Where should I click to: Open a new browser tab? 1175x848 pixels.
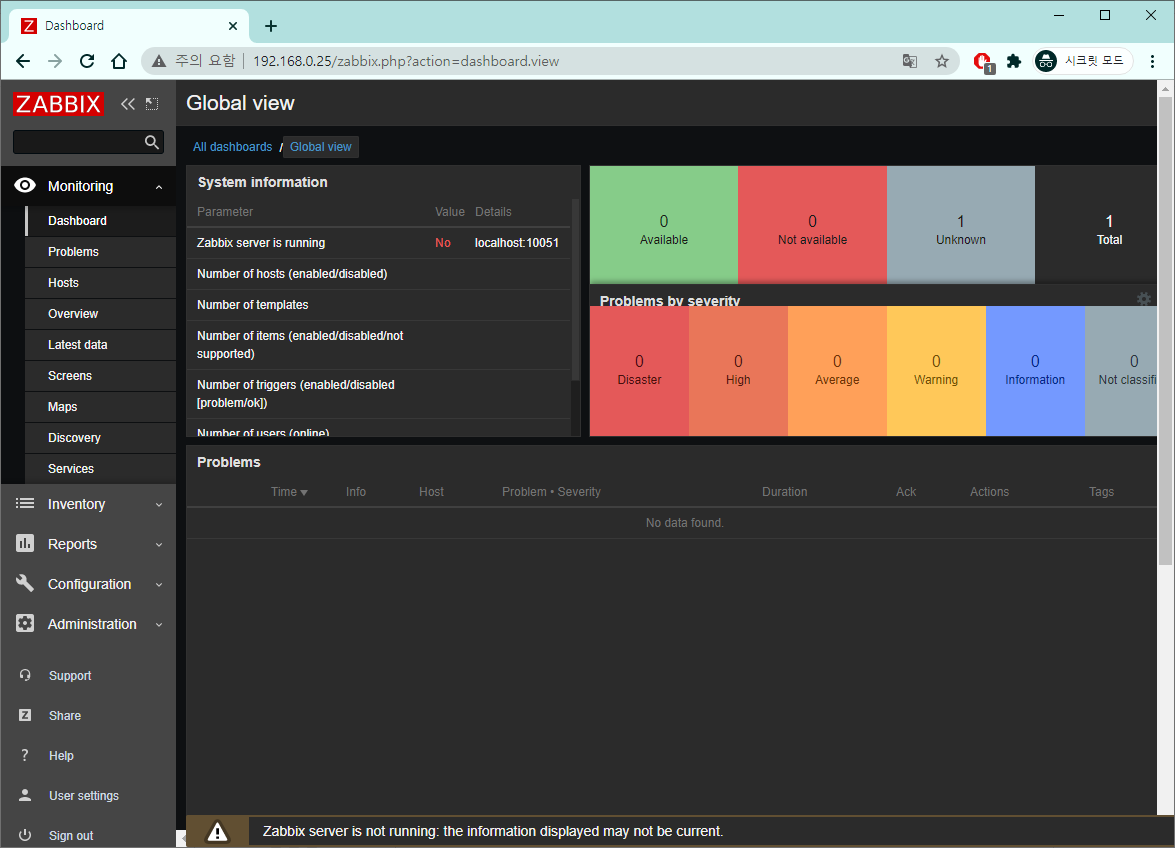pos(271,26)
